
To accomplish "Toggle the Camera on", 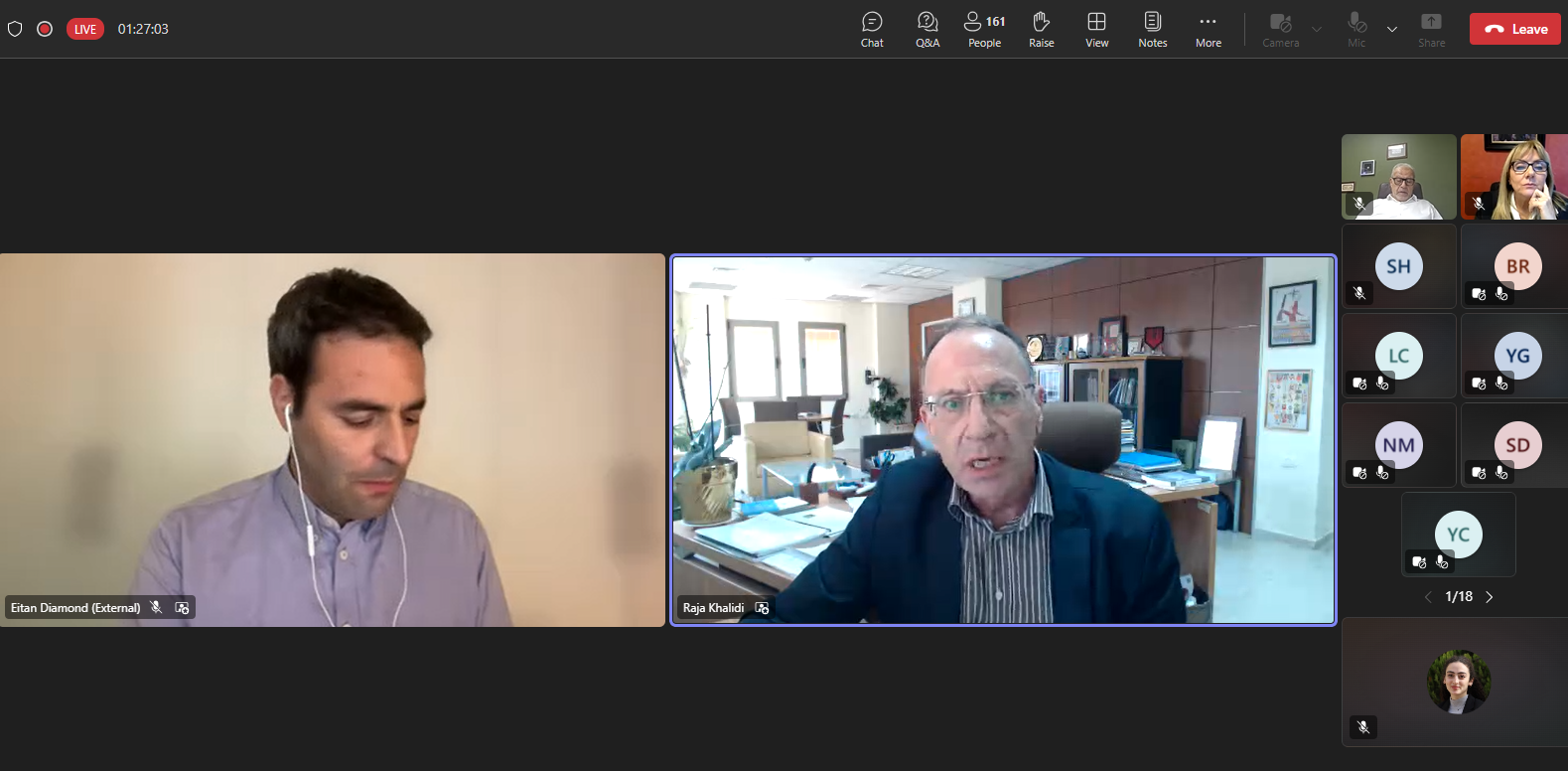I will coord(1280,29).
